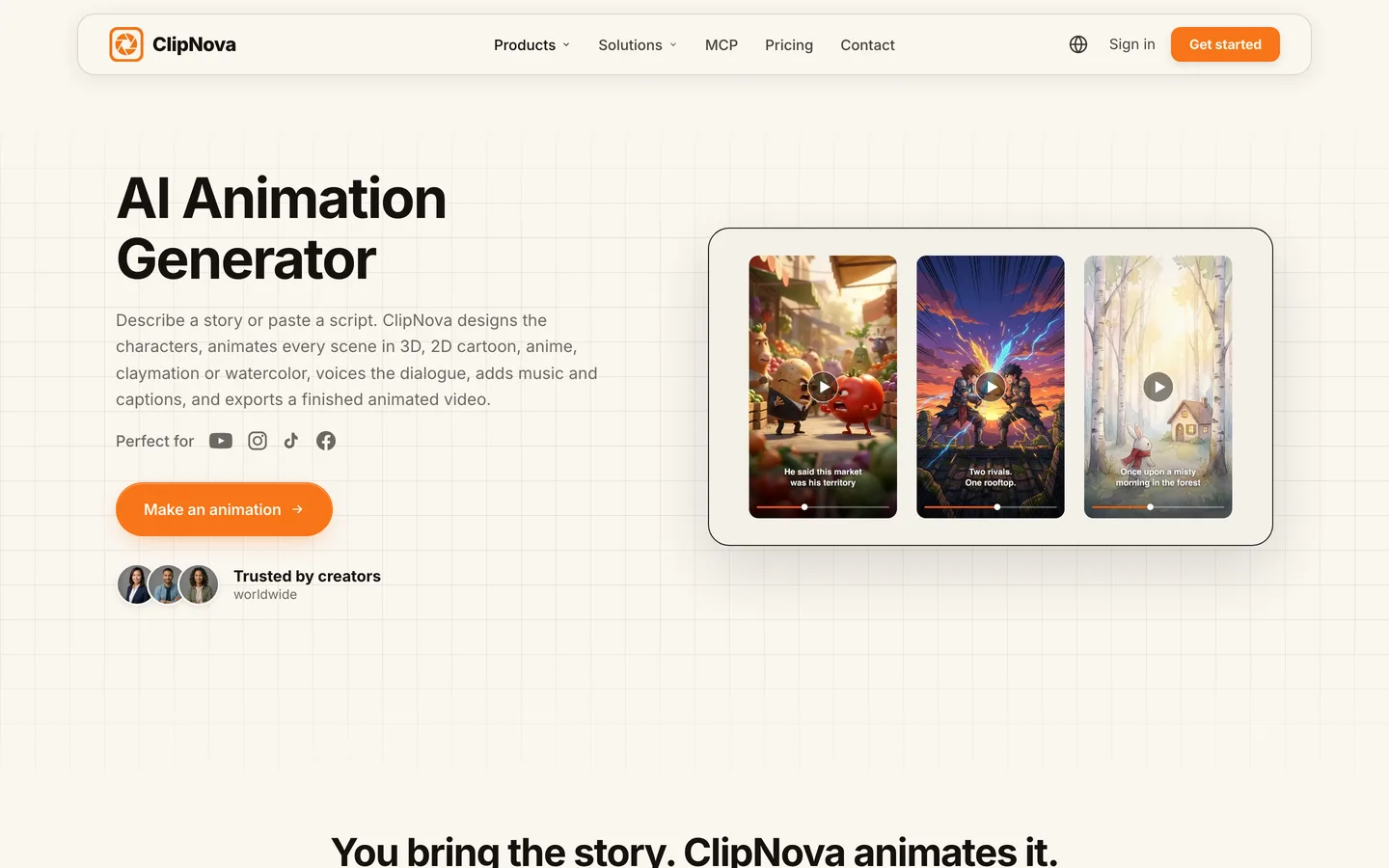Click Make an animation button
The image size is (1389, 868).
tap(224, 509)
